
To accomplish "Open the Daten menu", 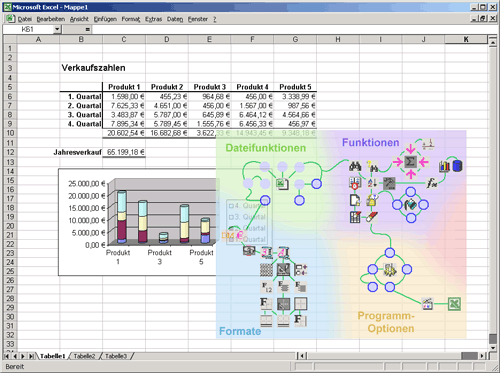I will pyautogui.click(x=175, y=19).
